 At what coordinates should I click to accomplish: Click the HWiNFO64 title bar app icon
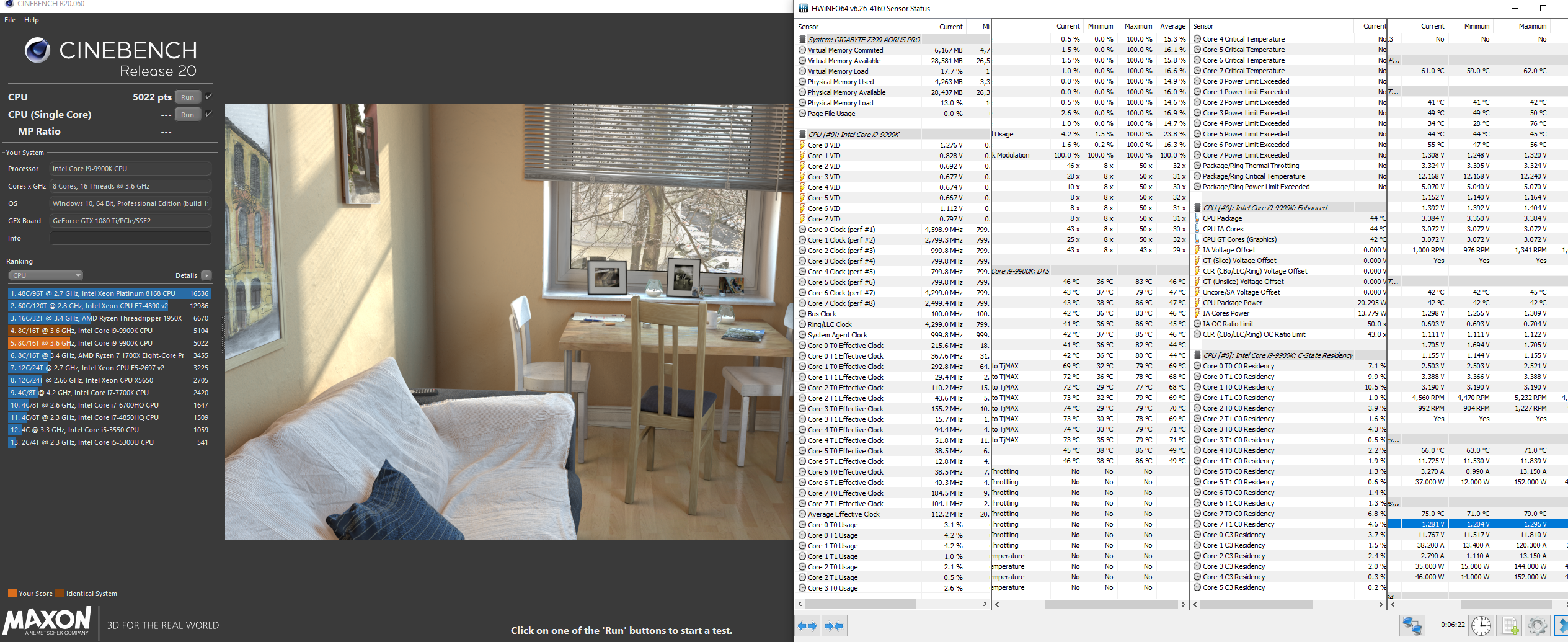point(804,9)
